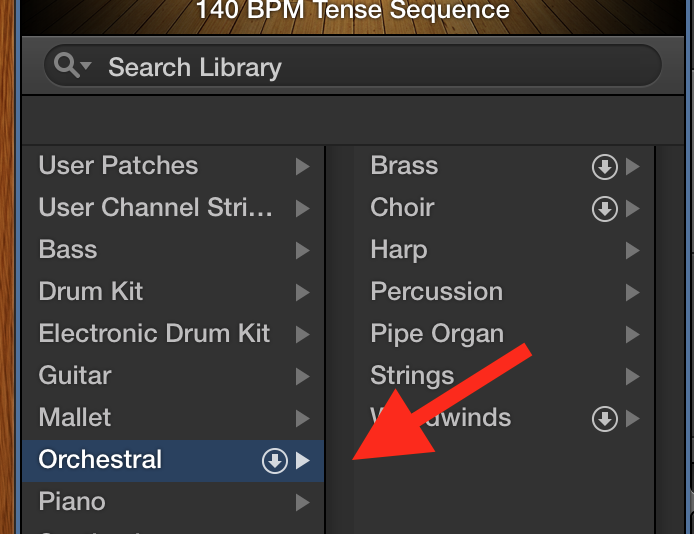This screenshot has height=534, width=694.
Task: Select the Bass category
Action: click(68, 249)
